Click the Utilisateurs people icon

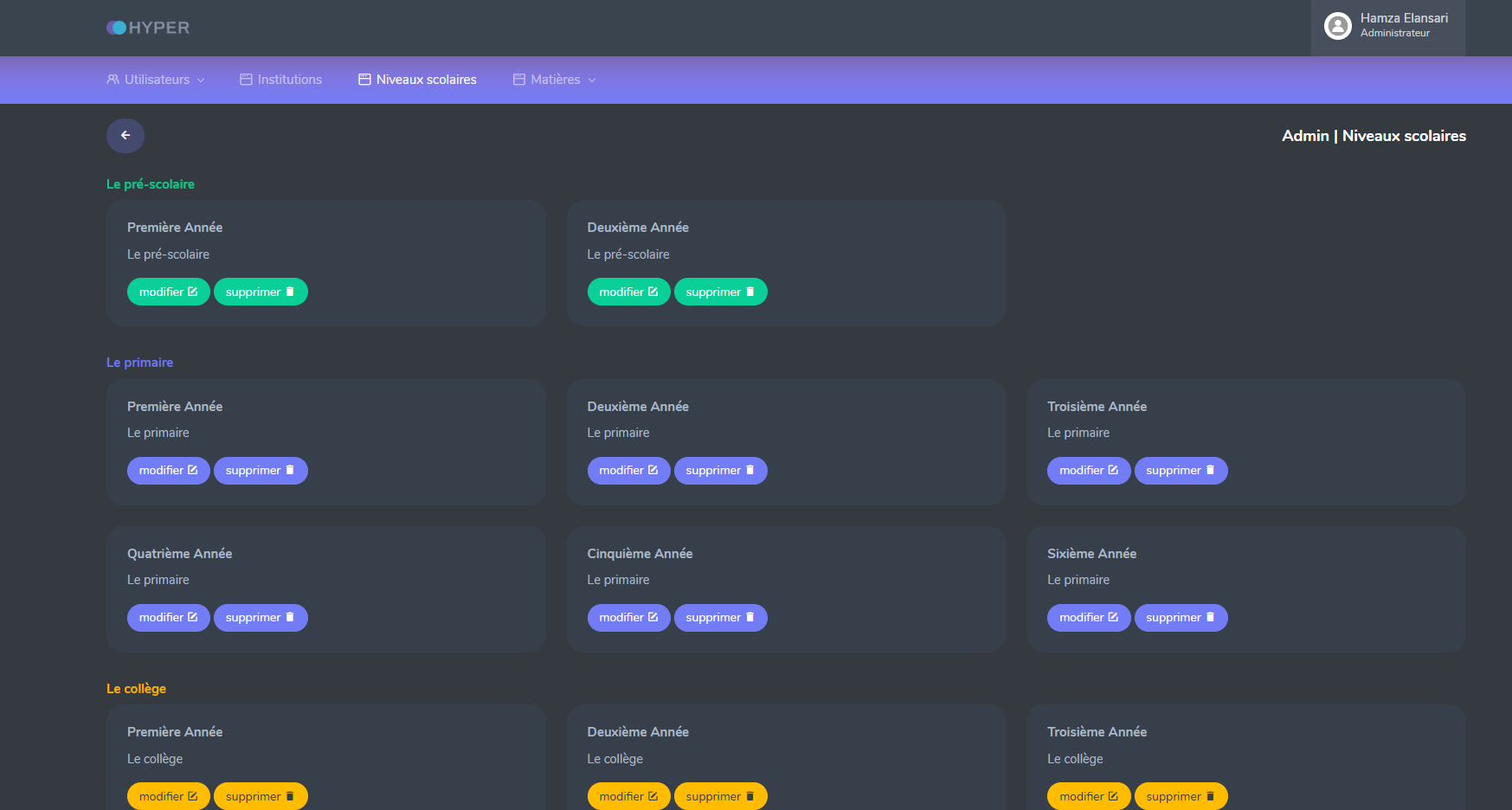[113, 80]
